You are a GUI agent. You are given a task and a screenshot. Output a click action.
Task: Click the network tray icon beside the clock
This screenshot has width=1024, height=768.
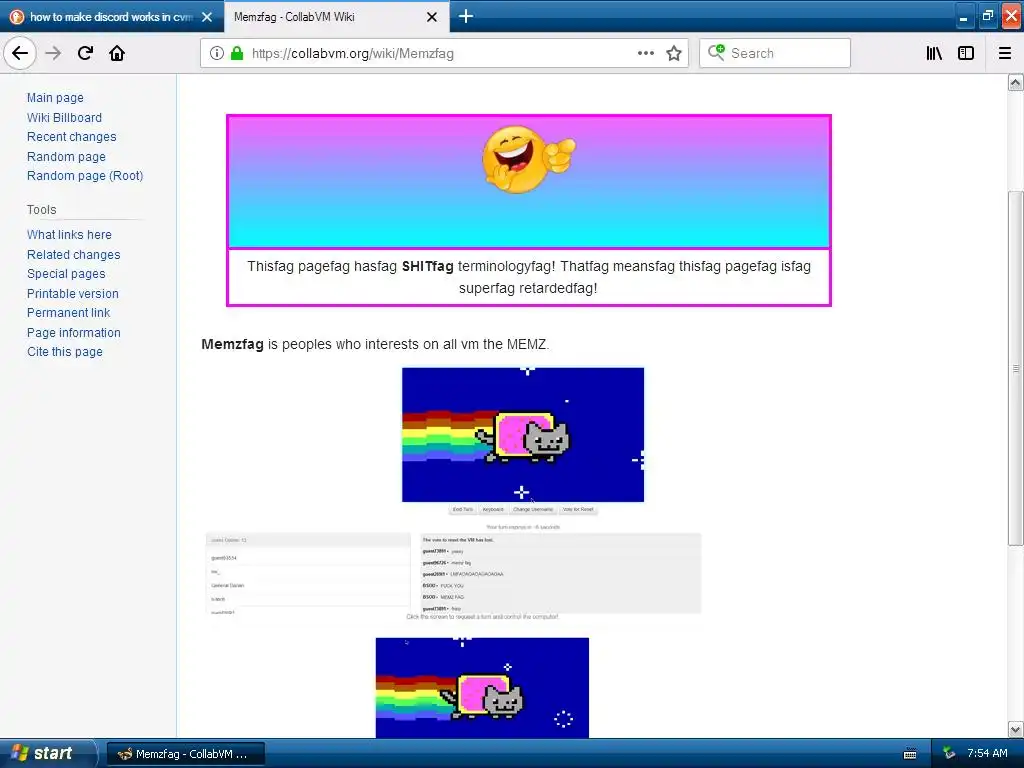[x=949, y=754]
